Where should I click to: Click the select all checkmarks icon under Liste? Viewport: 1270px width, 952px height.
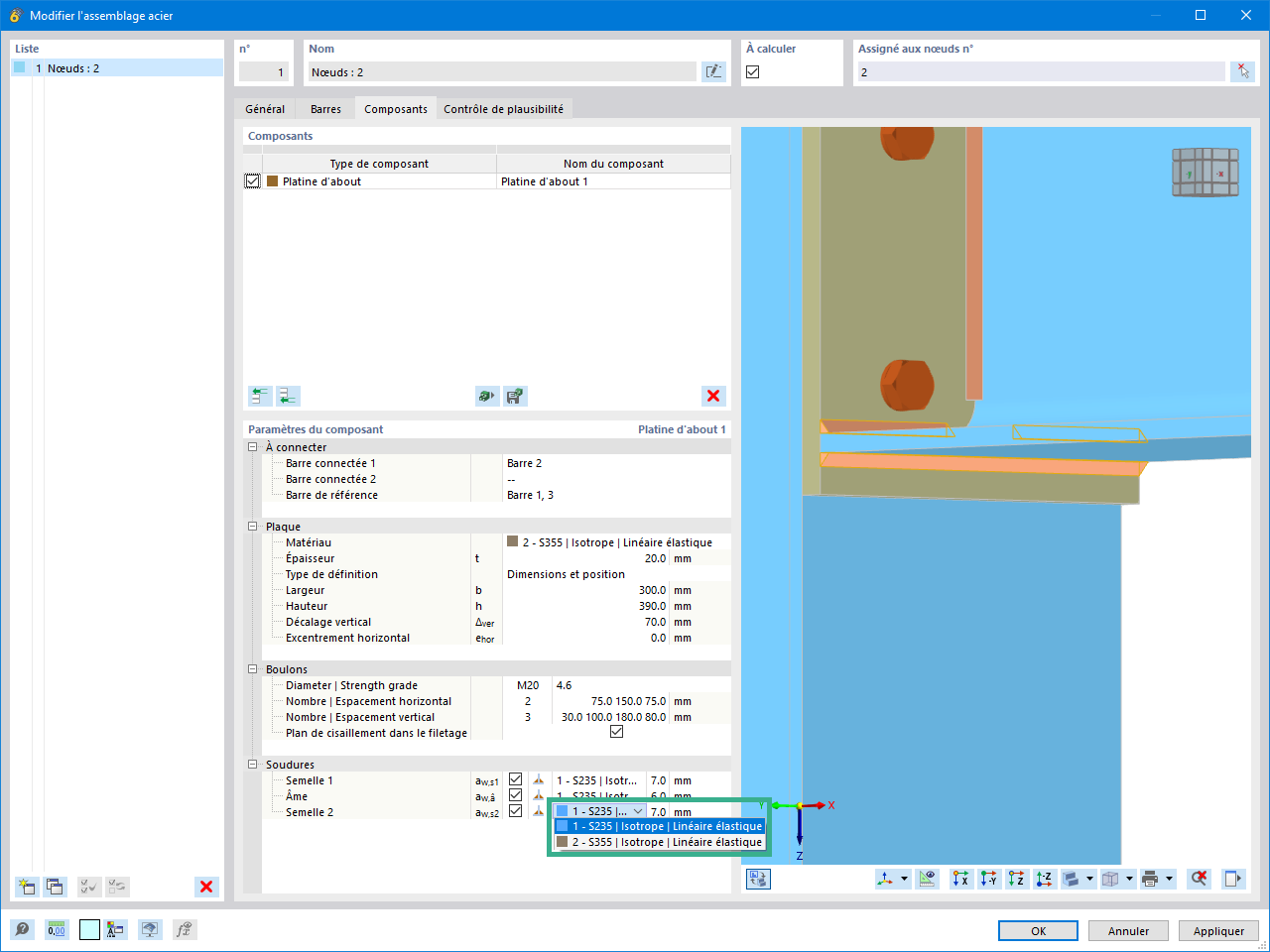tap(89, 887)
